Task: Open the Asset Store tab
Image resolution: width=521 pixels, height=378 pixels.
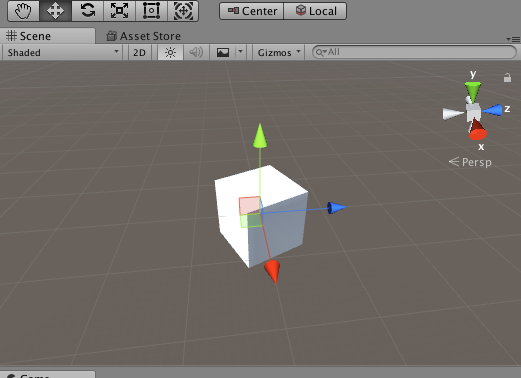Action: [x=143, y=36]
